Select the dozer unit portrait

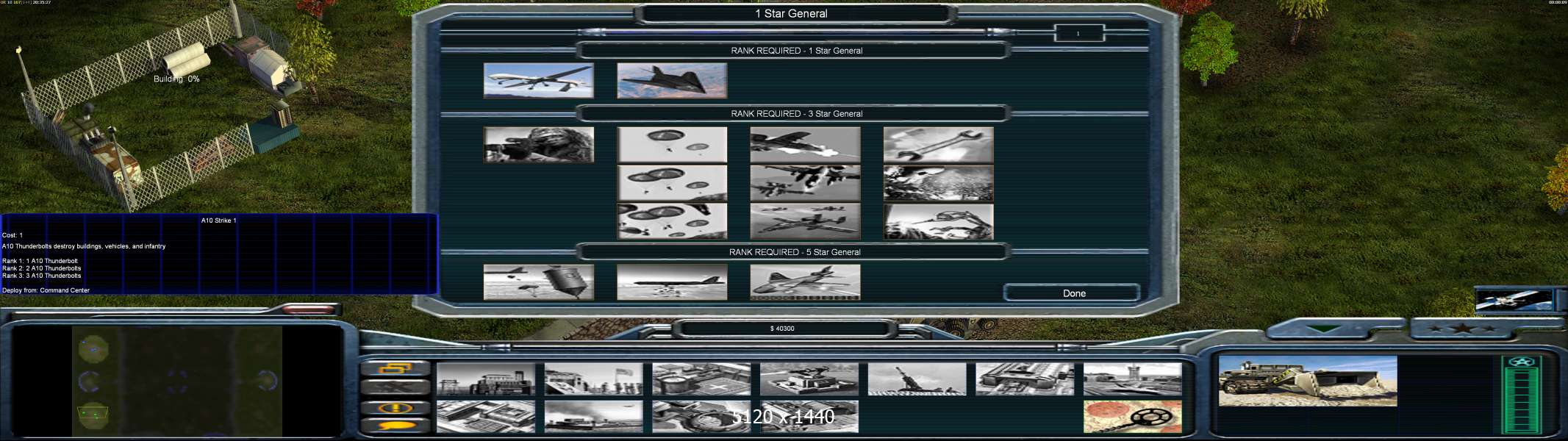pyautogui.click(x=1307, y=381)
